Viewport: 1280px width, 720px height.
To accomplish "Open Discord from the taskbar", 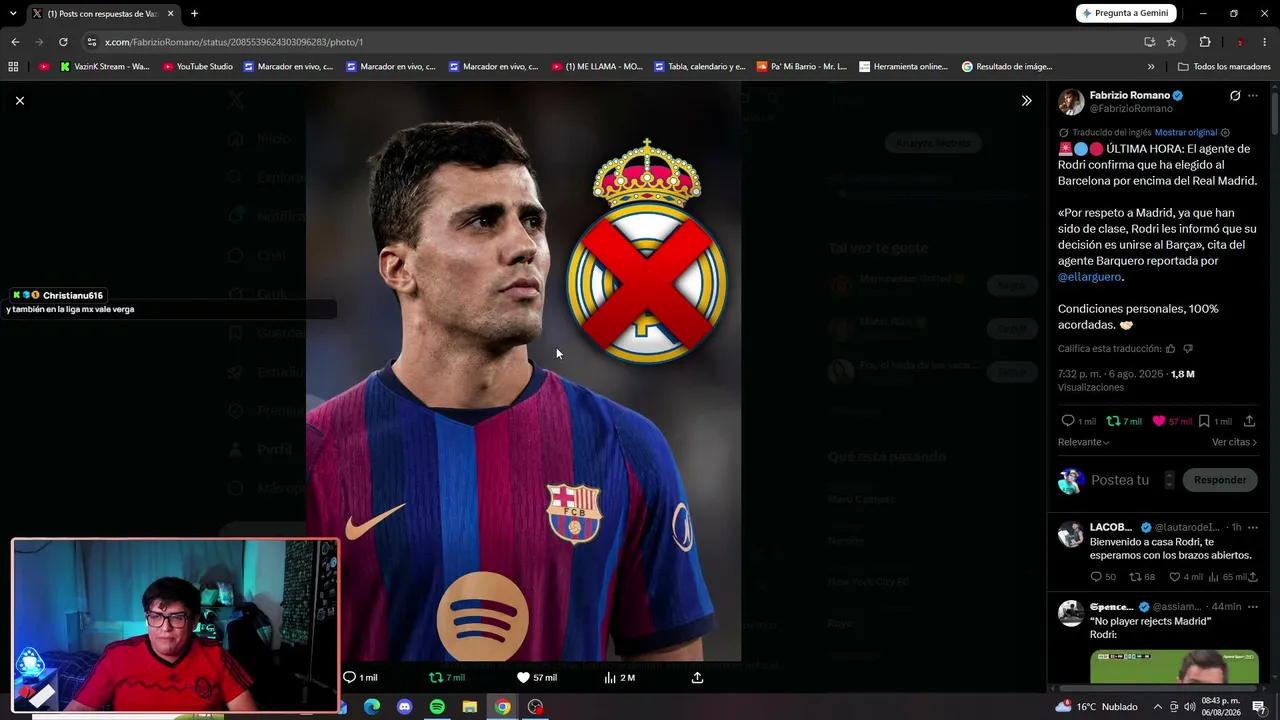I will [404, 707].
